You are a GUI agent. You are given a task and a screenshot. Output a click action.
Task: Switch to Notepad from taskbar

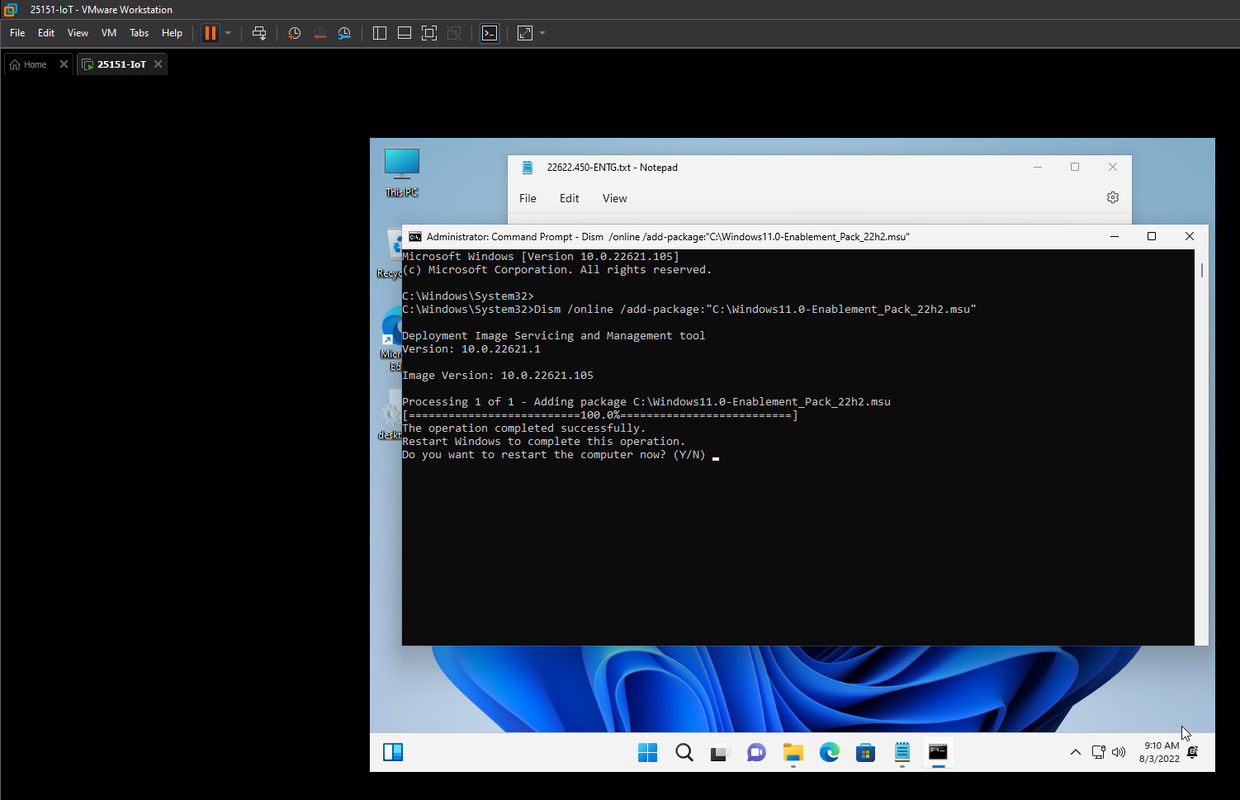(902, 752)
